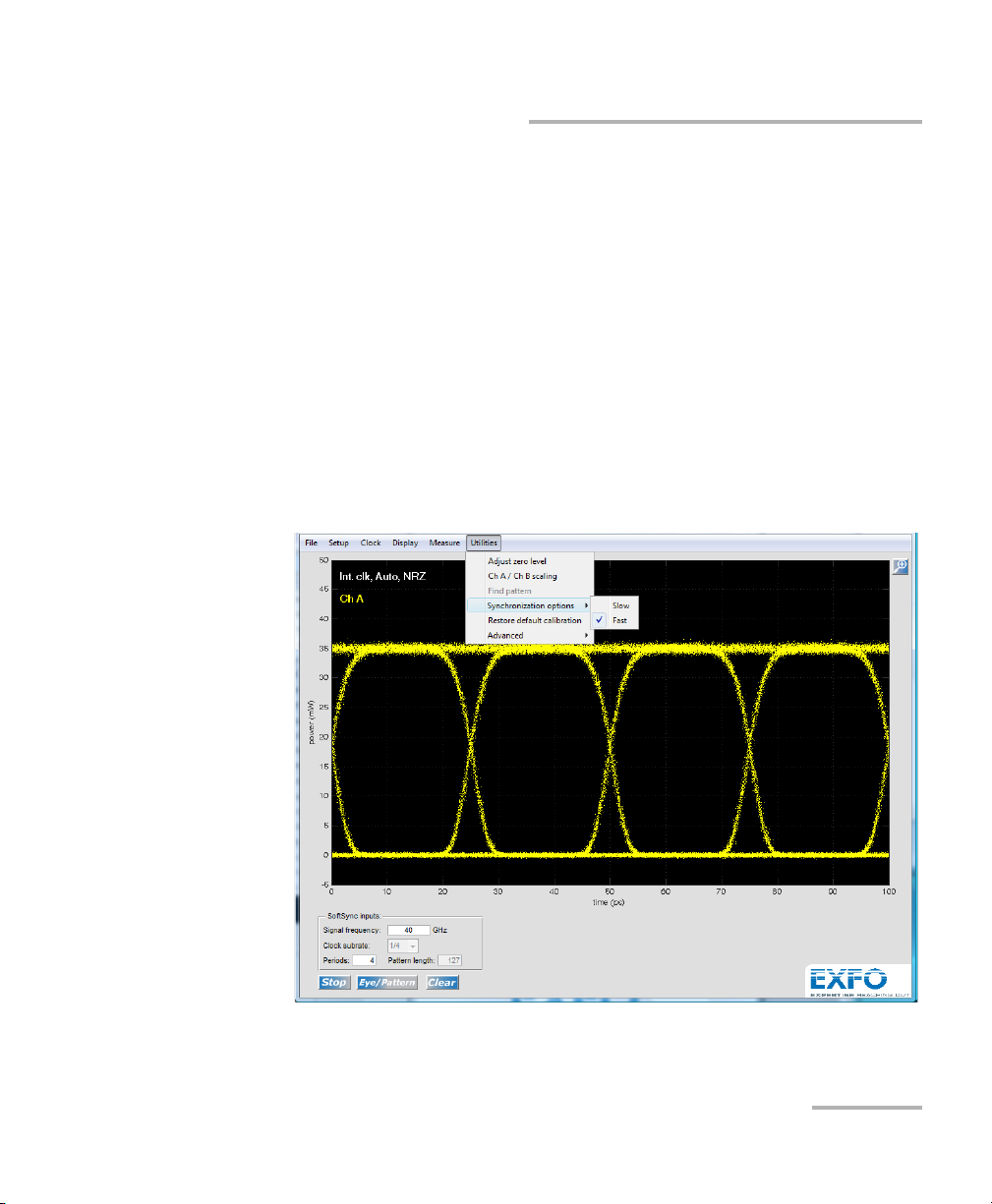Viewport: 992px width, 1204px height.
Task: Click the Stop button
Action: [x=334, y=982]
